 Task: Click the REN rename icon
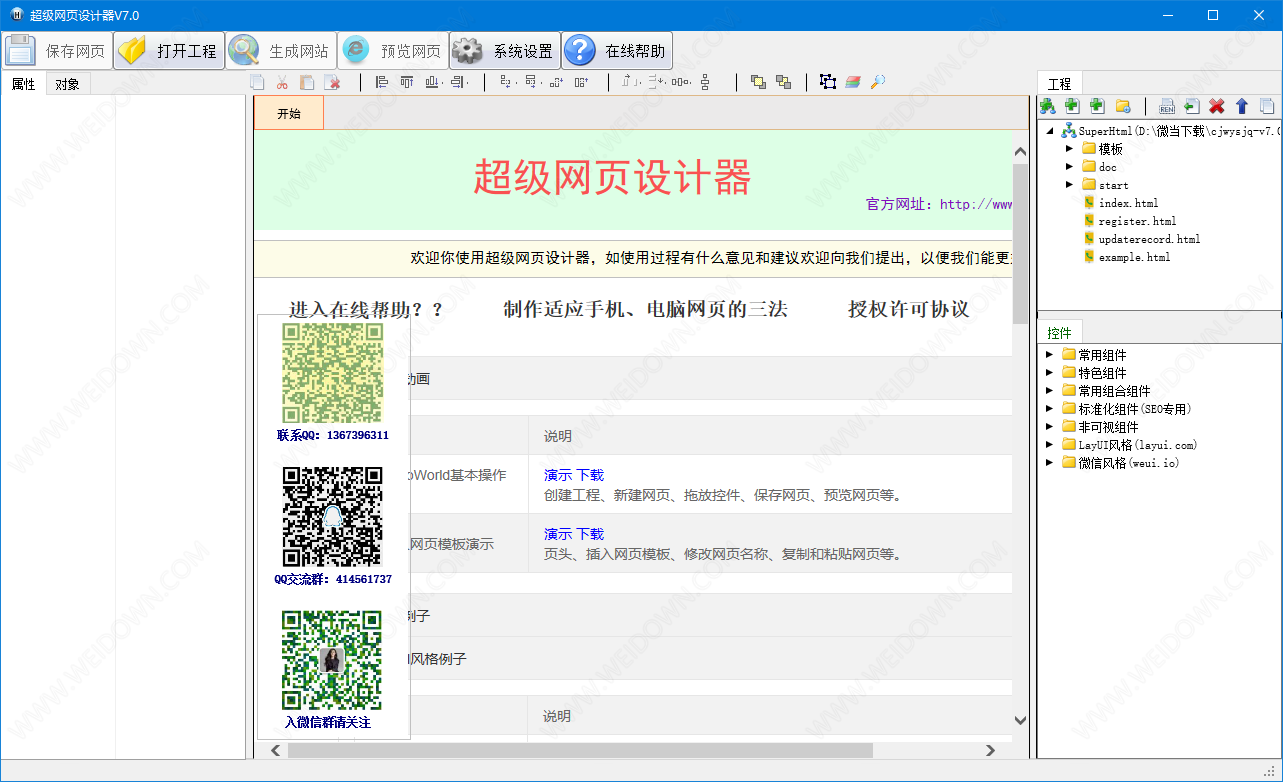coord(1166,106)
